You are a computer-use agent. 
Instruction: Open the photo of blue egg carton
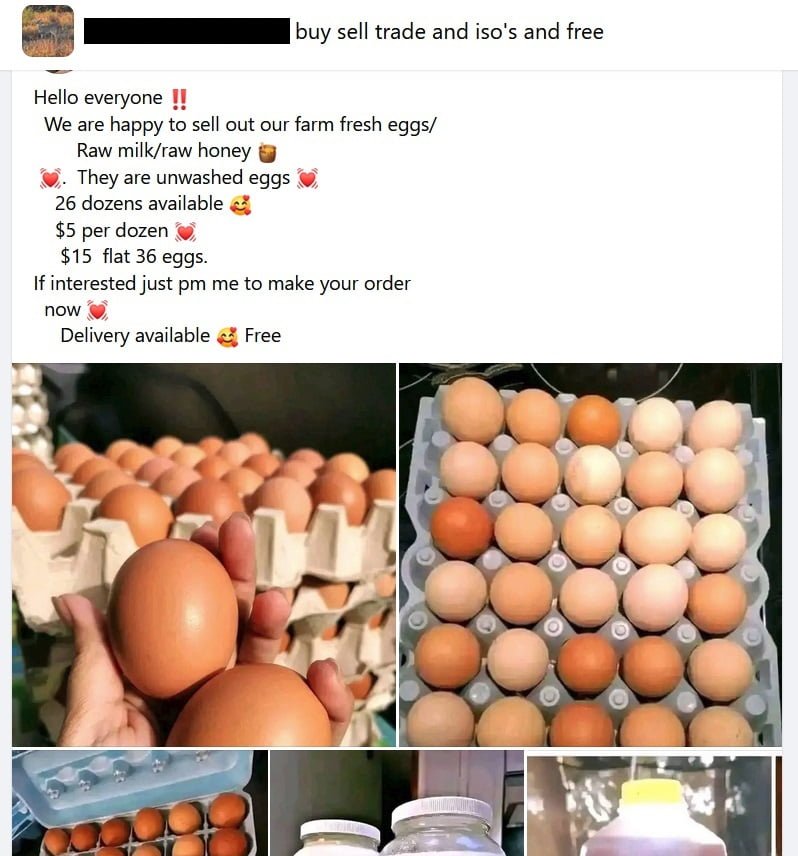click(140, 803)
